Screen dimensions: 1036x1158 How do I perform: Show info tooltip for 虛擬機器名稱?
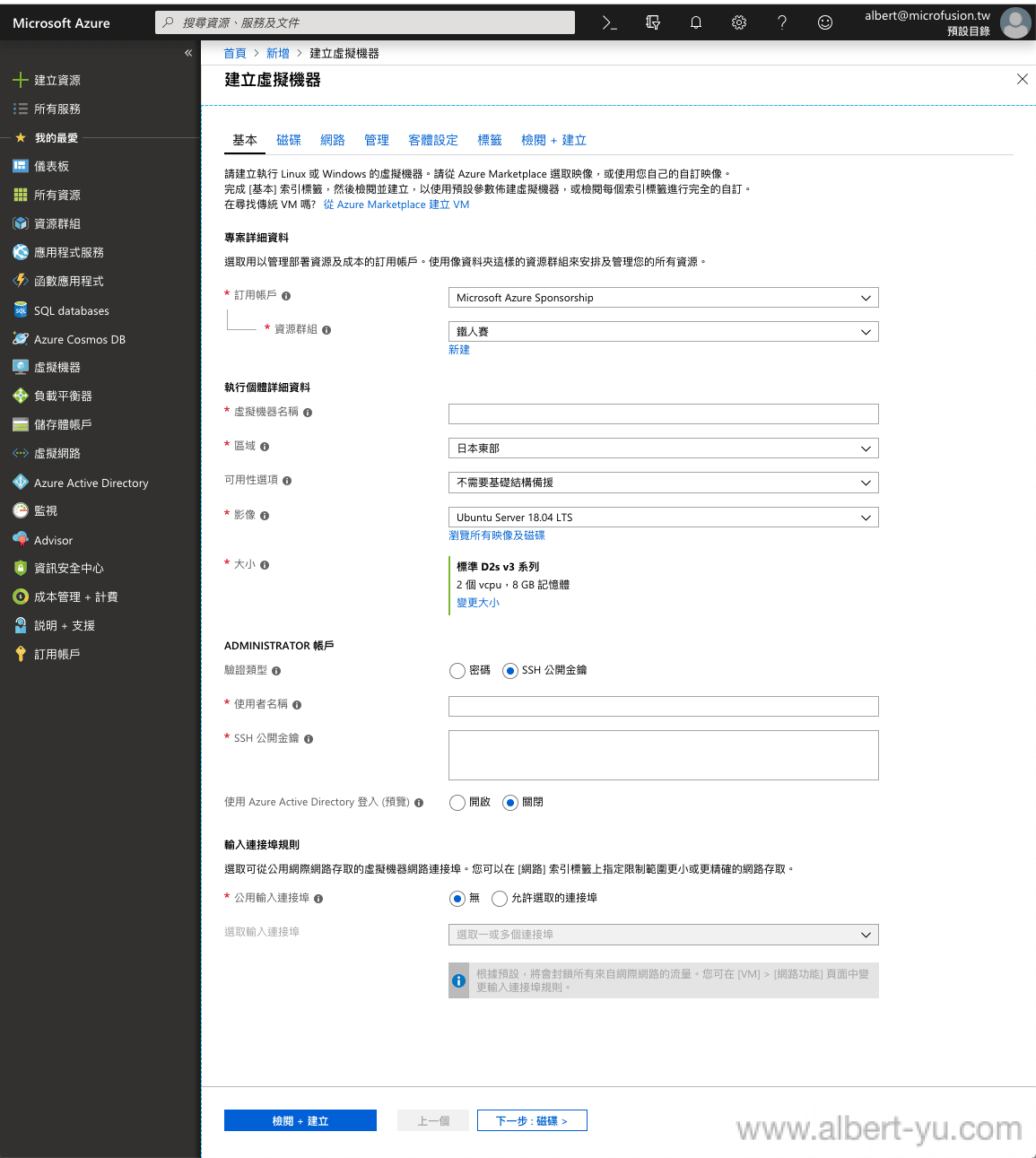[x=308, y=413]
